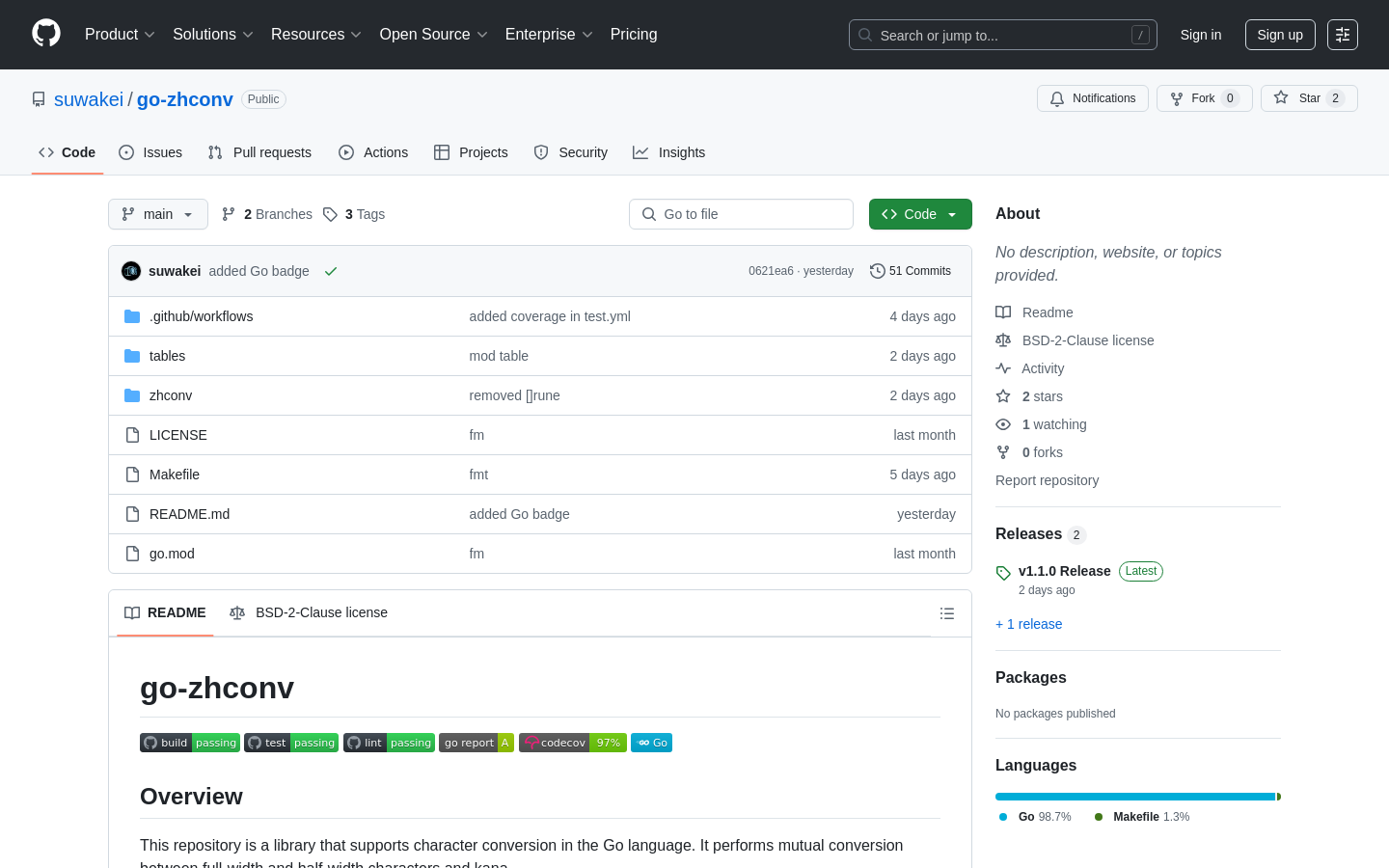Open the Notifications button
This screenshot has height=868, width=1389.
pos(1093,98)
